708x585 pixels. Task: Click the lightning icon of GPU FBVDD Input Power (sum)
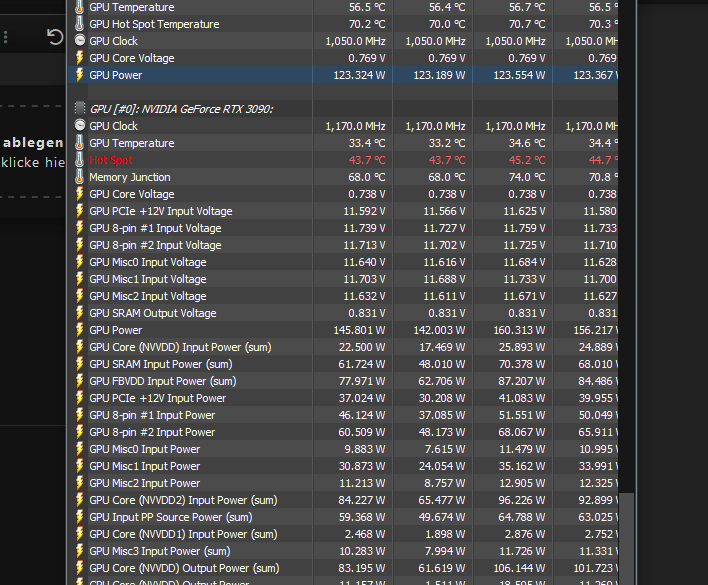point(79,381)
